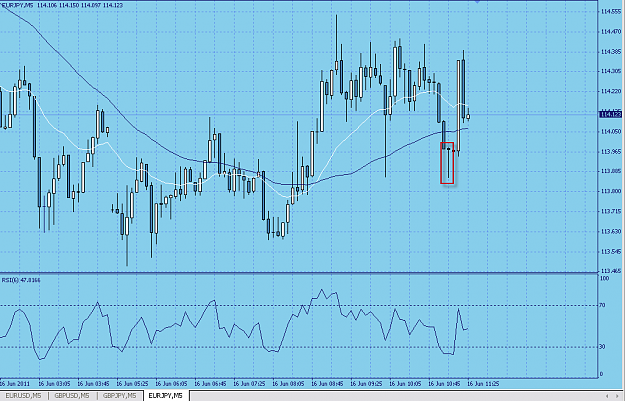Viewport: 625px width, 401px height.
Task: Click the left arrow in the tab bar
Action: click(x=607, y=396)
